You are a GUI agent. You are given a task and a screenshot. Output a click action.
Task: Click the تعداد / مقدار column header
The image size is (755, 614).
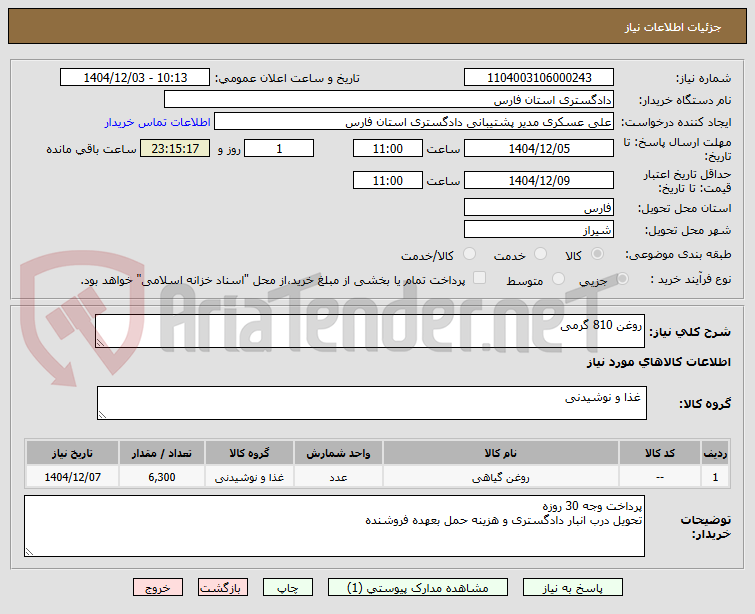(x=162, y=453)
